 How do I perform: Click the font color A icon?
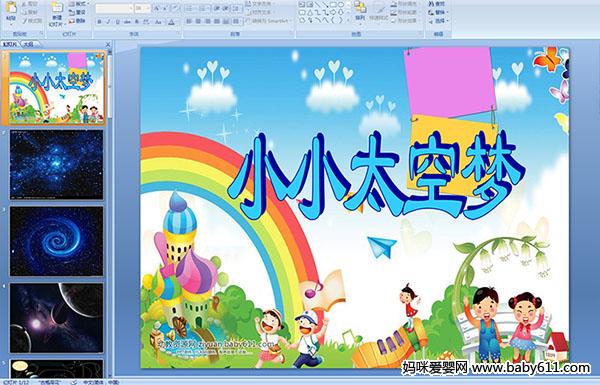pyautogui.click(x=171, y=22)
